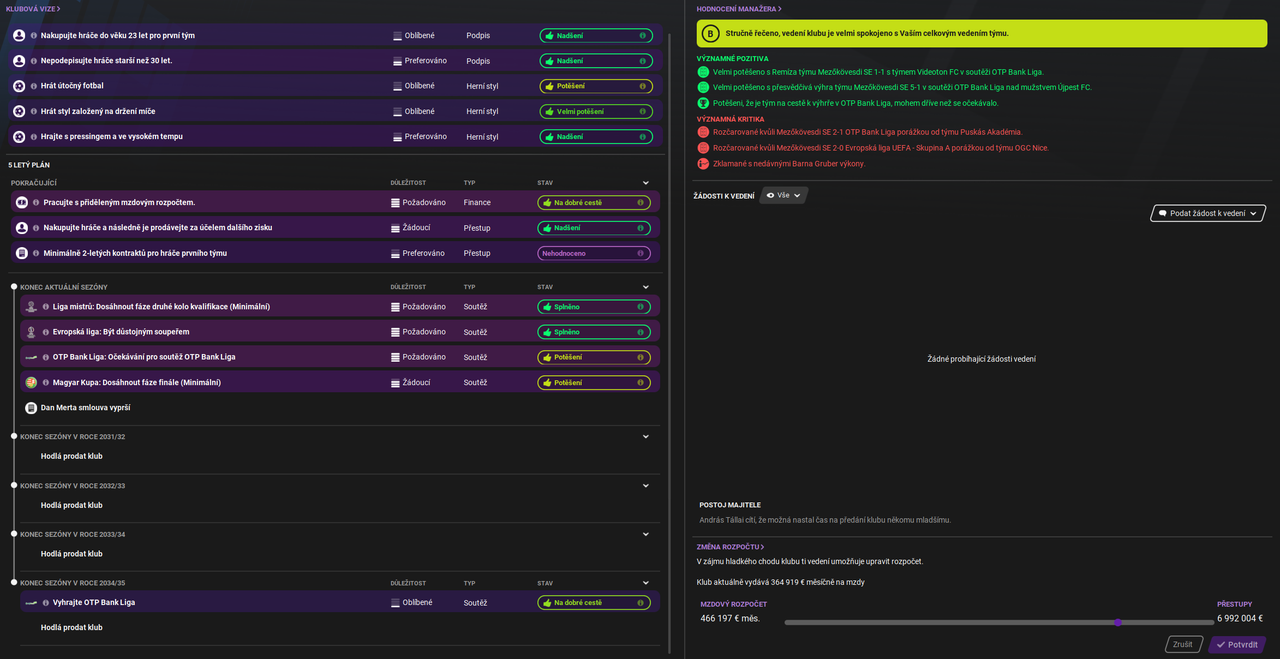Collapse the 'Pokračující' section chevron
Viewport: 1280px width, 659px height.
(x=646, y=183)
